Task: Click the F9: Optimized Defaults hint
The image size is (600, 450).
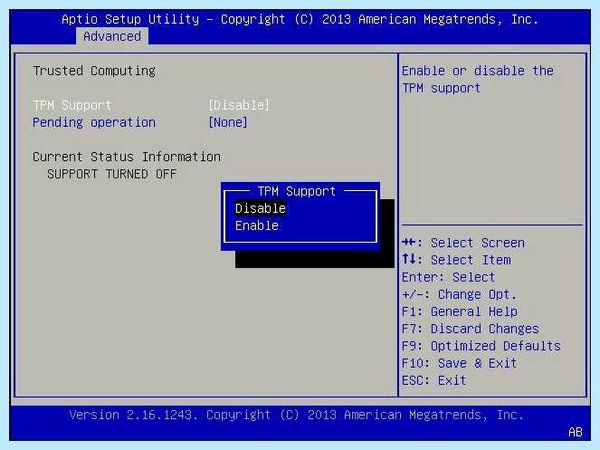Action: 481,346
